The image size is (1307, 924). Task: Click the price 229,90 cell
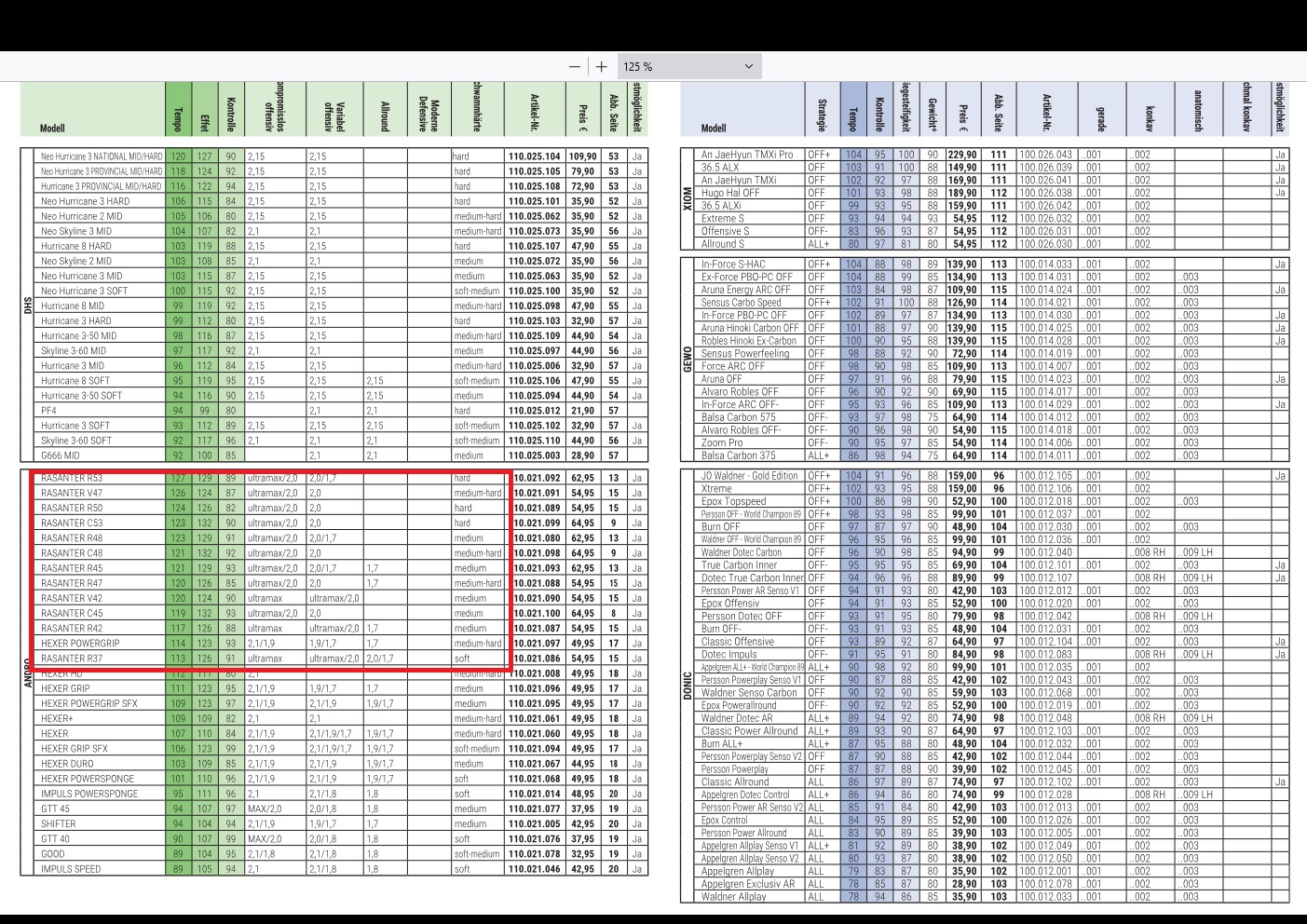click(962, 155)
